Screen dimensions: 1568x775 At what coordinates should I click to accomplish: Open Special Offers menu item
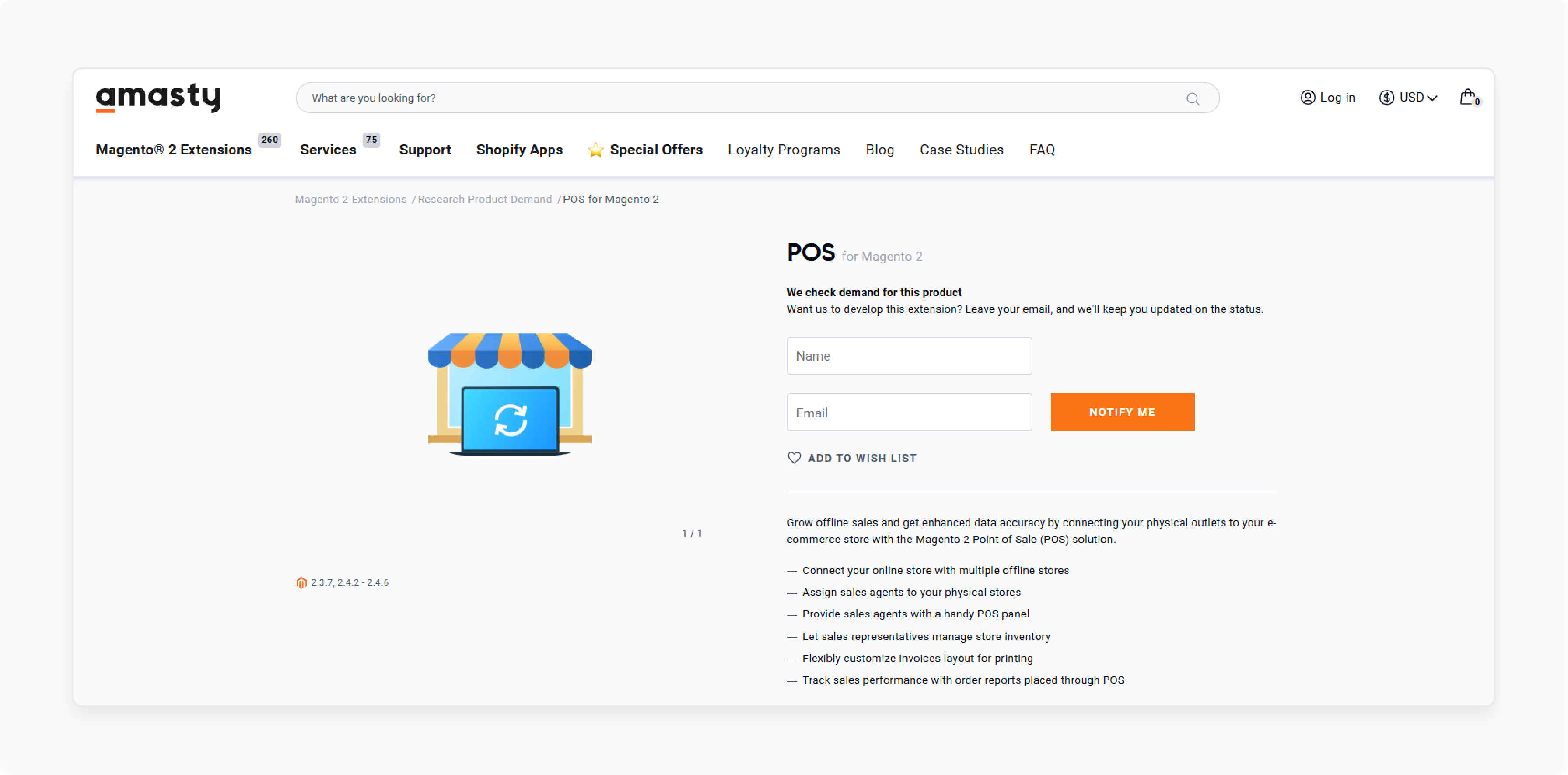[x=656, y=150]
